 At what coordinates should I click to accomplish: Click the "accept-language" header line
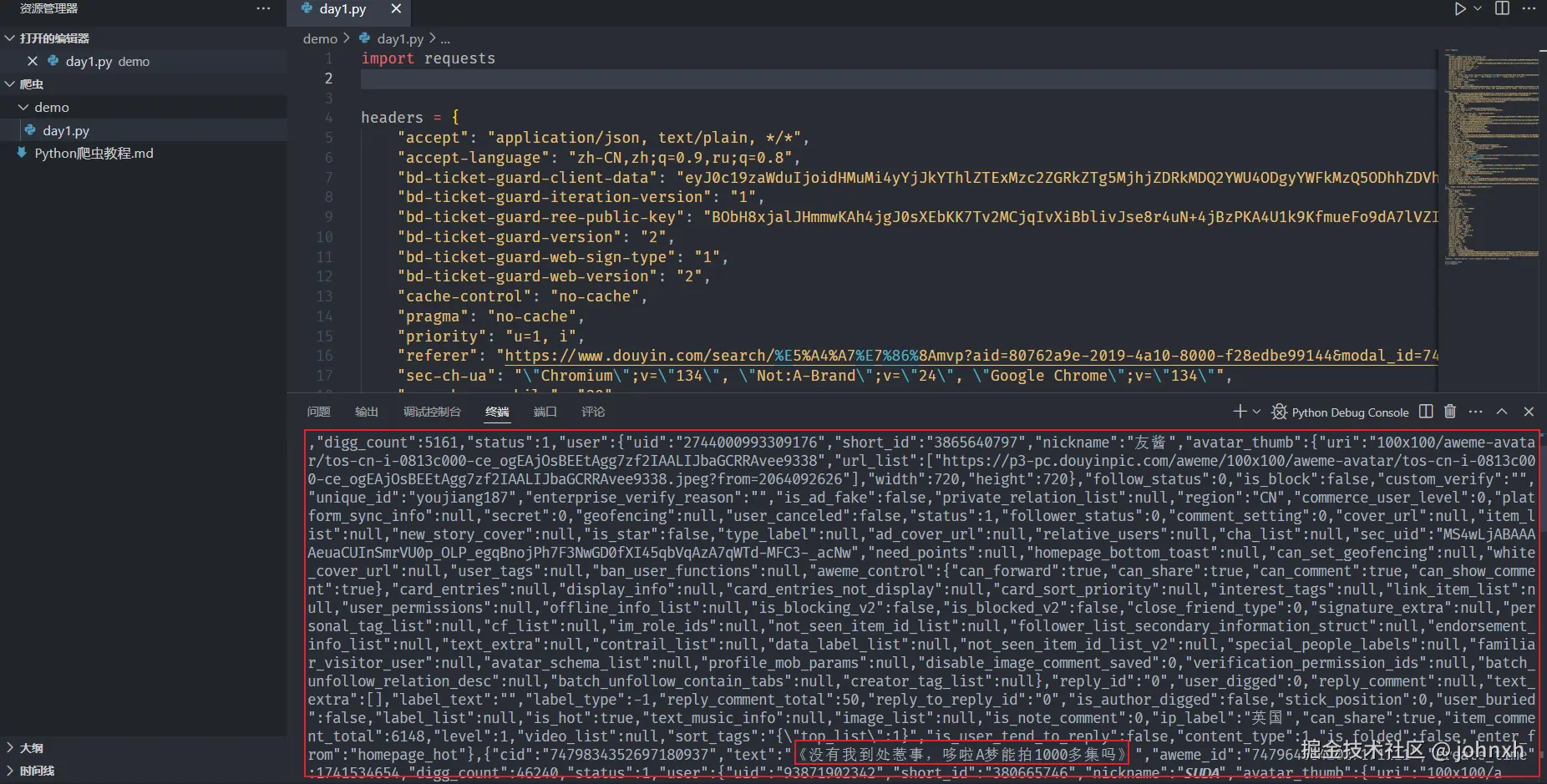click(x=600, y=158)
